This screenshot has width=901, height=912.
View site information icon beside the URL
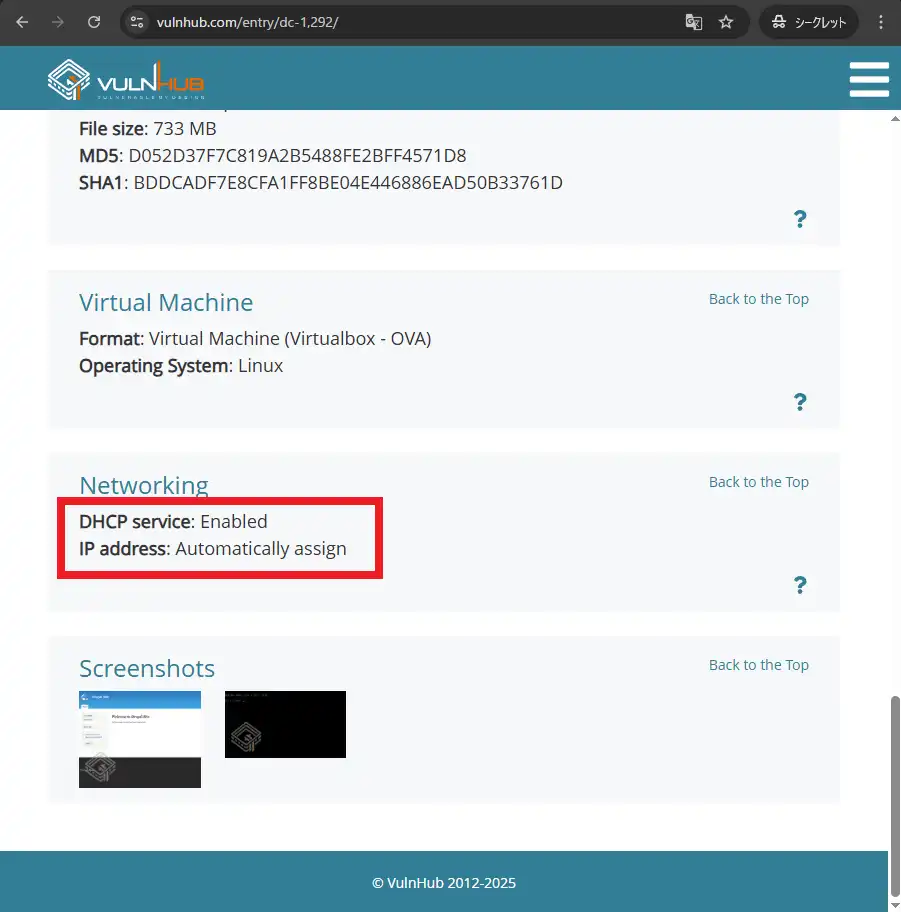click(137, 22)
